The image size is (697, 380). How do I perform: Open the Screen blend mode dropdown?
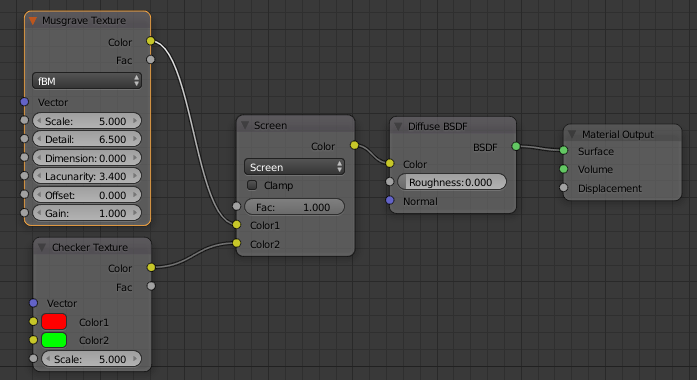(x=294, y=167)
